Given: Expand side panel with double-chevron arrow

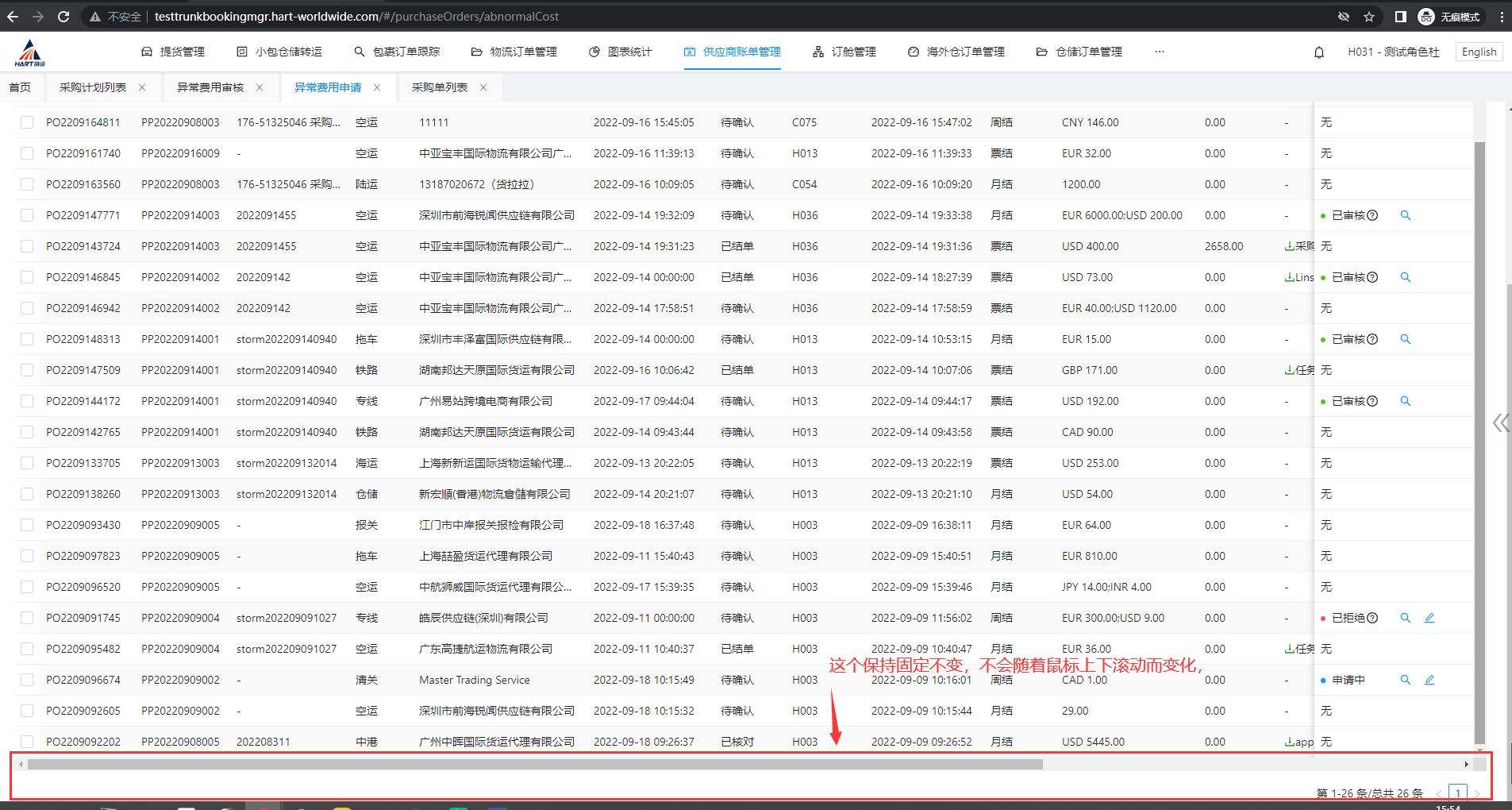Looking at the screenshot, I should 1499,422.
